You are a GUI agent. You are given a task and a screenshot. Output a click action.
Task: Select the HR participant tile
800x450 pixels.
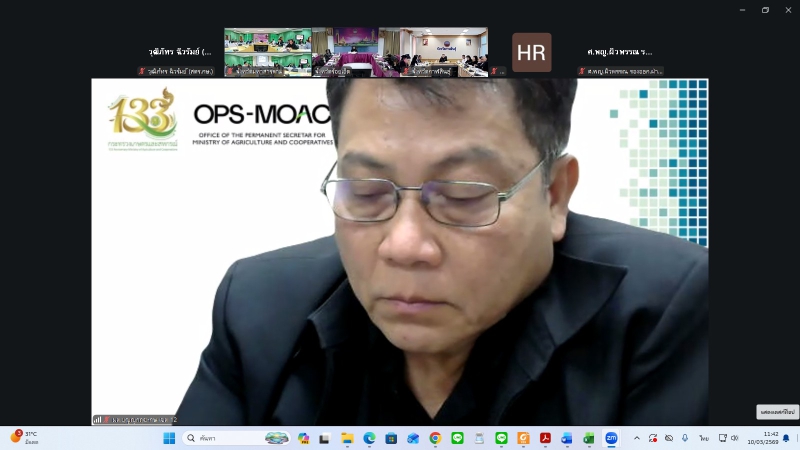point(531,52)
